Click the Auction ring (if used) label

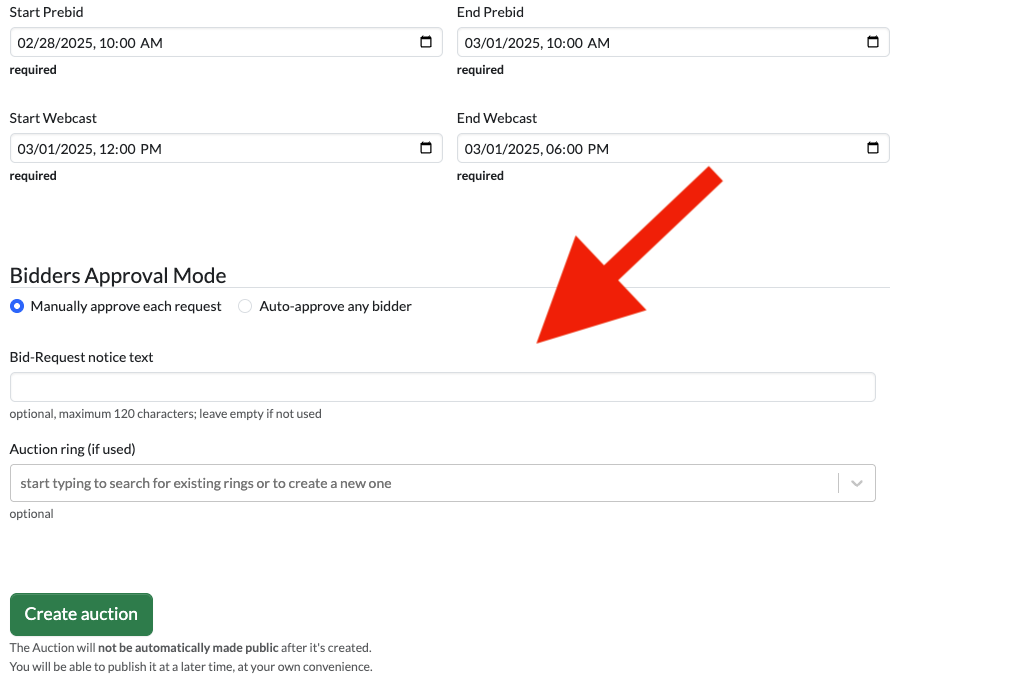click(72, 449)
